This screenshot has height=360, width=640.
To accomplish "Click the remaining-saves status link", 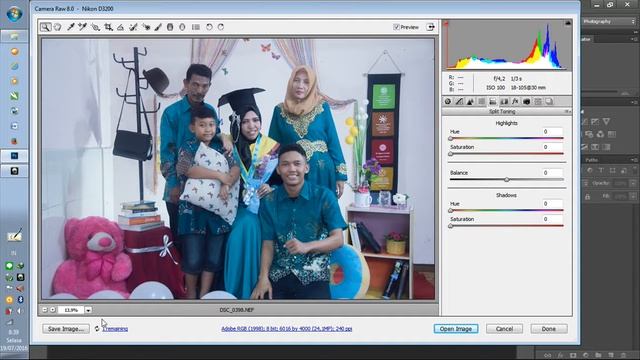I will pos(115,329).
